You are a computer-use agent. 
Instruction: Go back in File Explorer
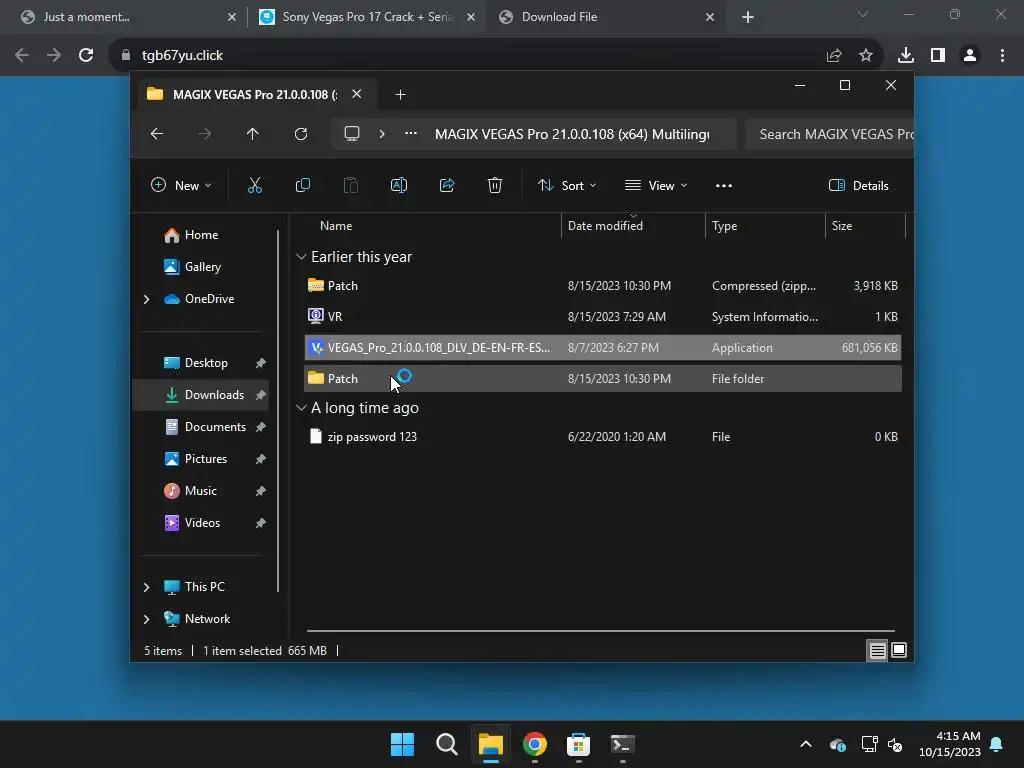[x=157, y=134]
